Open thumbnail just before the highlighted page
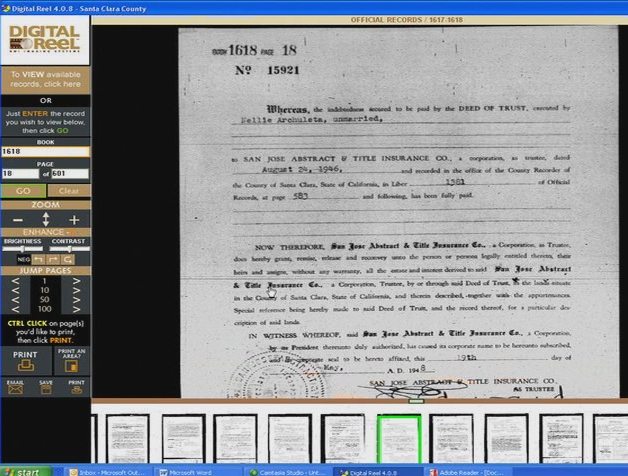This screenshot has height=476, width=628. 343,439
